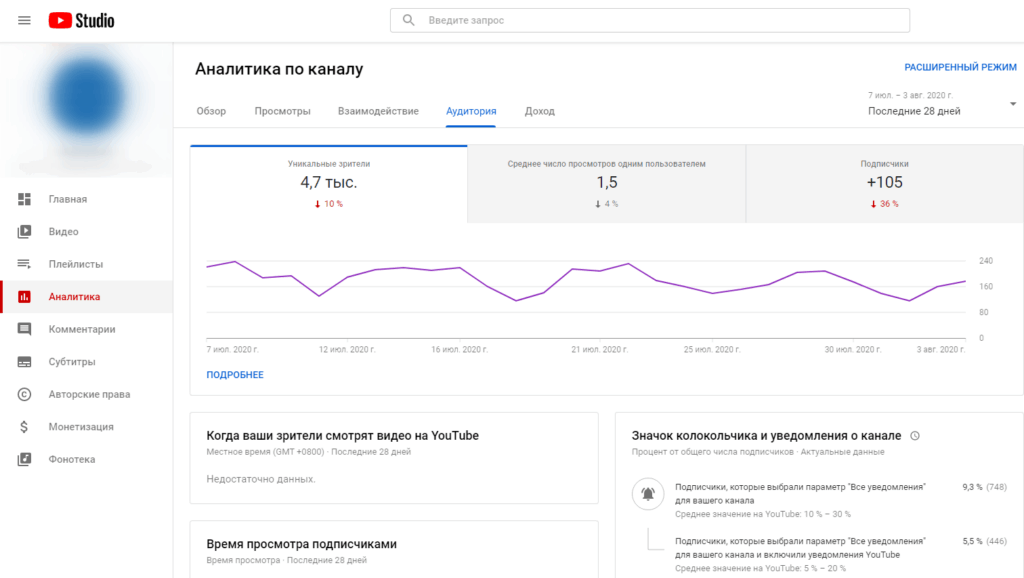
Task: Open Главная in the sidebar
Action: coord(88,199)
